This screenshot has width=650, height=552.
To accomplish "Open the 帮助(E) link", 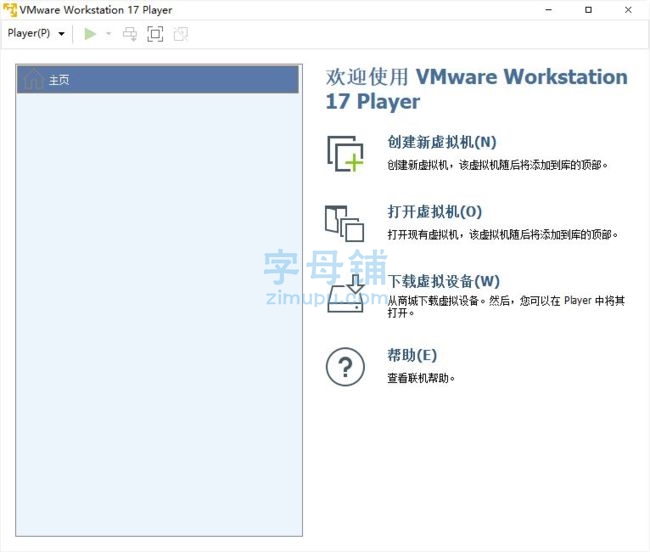I will pyautogui.click(x=412, y=355).
